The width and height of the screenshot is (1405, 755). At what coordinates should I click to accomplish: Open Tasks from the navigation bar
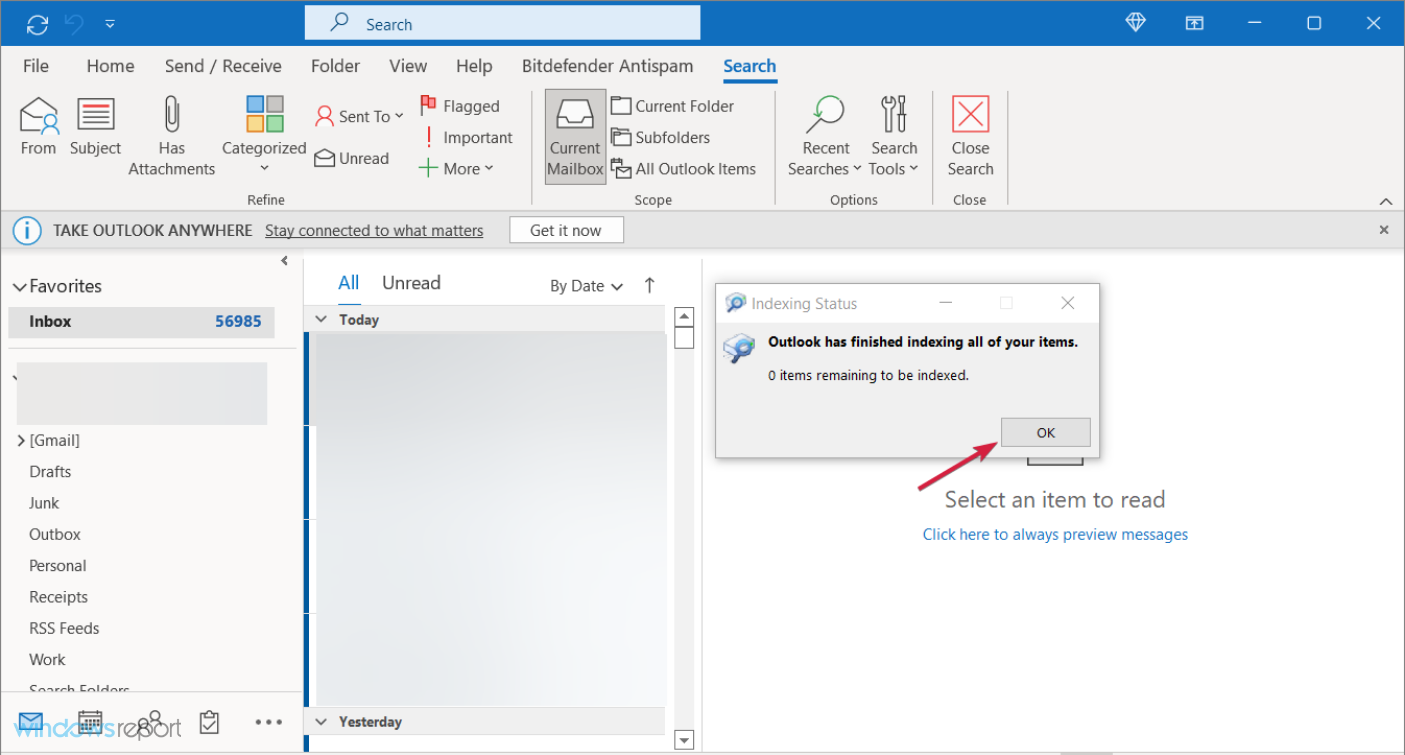click(x=209, y=722)
